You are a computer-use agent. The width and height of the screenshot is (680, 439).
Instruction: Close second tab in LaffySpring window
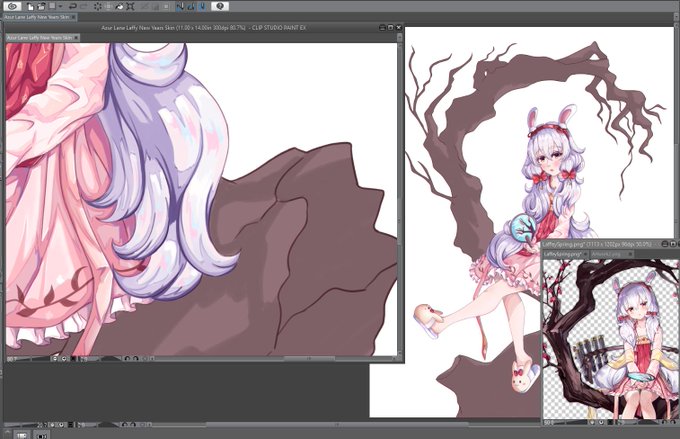point(630,254)
